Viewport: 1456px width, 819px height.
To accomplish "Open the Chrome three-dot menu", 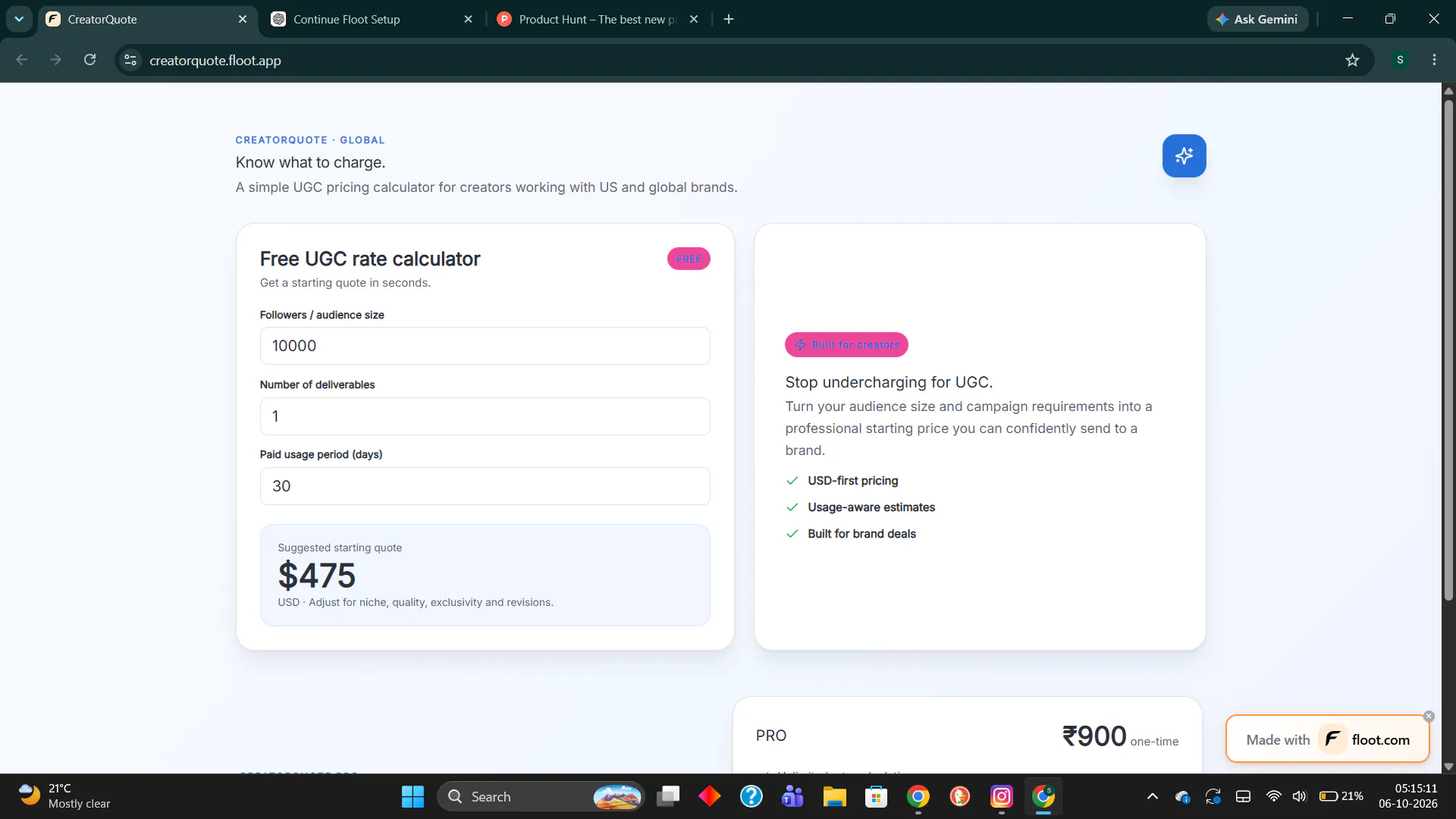I will click(1434, 60).
